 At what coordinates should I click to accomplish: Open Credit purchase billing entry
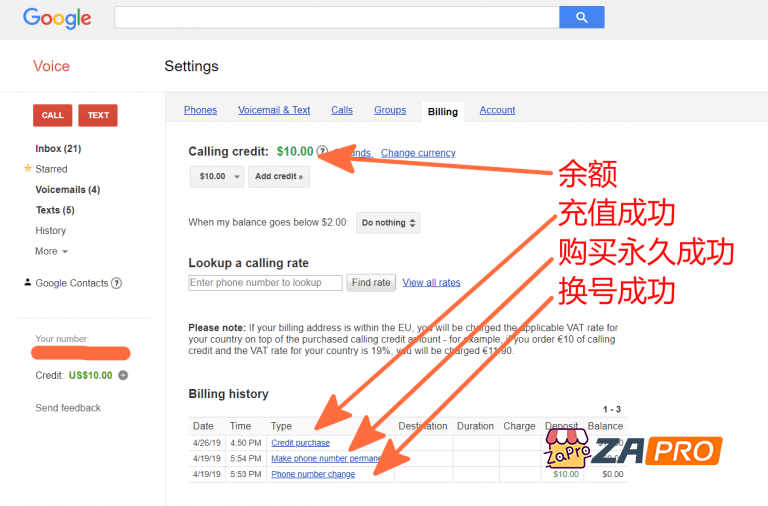(300, 443)
